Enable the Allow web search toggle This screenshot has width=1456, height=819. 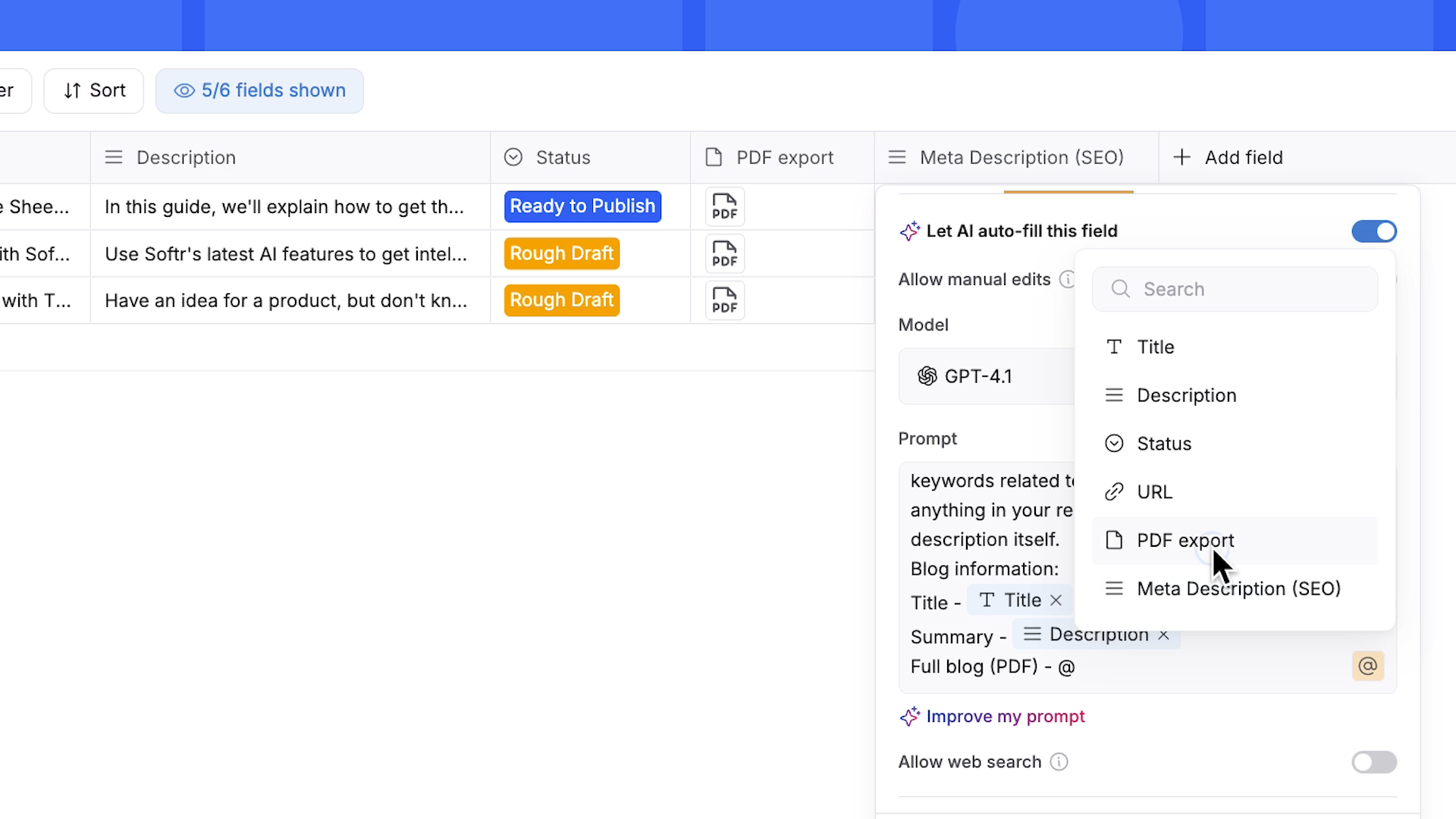coord(1373,761)
